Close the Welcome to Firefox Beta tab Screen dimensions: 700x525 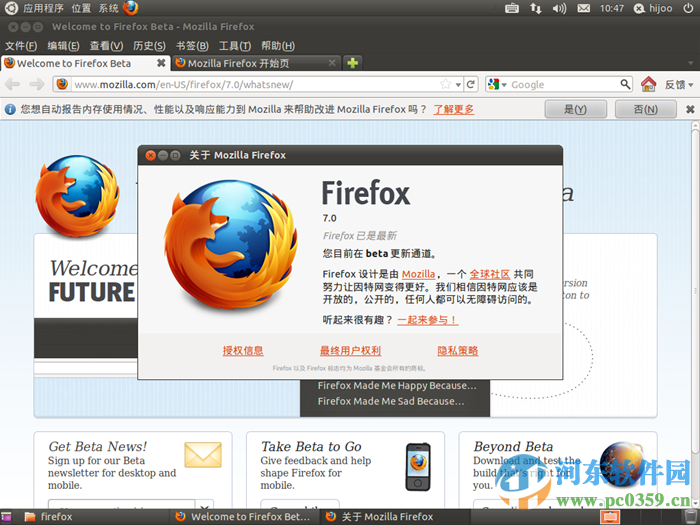(161, 63)
